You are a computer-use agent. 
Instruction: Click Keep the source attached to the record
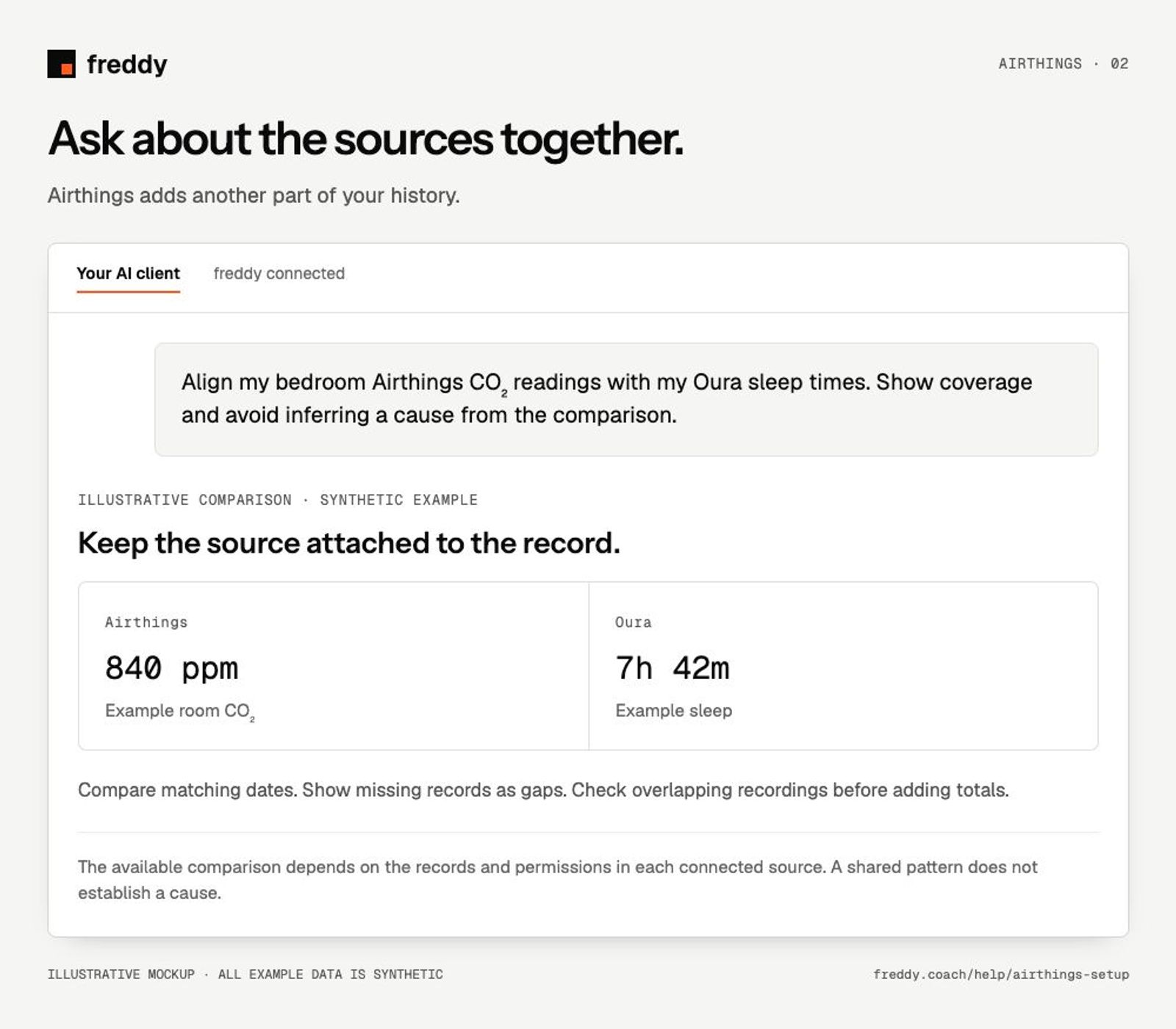click(349, 543)
